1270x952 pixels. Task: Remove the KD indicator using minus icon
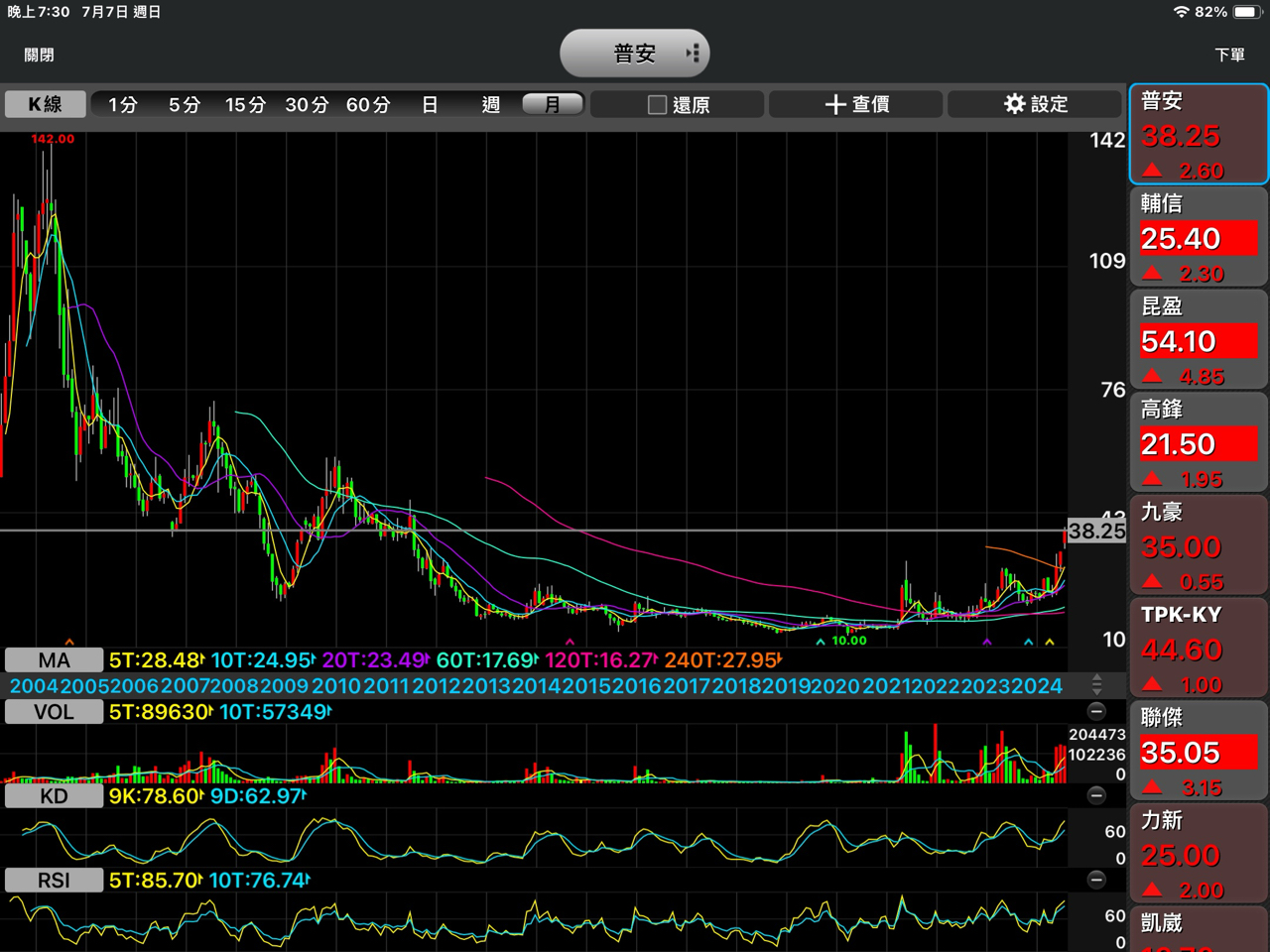pyautogui.click(x=1096, y=795)
